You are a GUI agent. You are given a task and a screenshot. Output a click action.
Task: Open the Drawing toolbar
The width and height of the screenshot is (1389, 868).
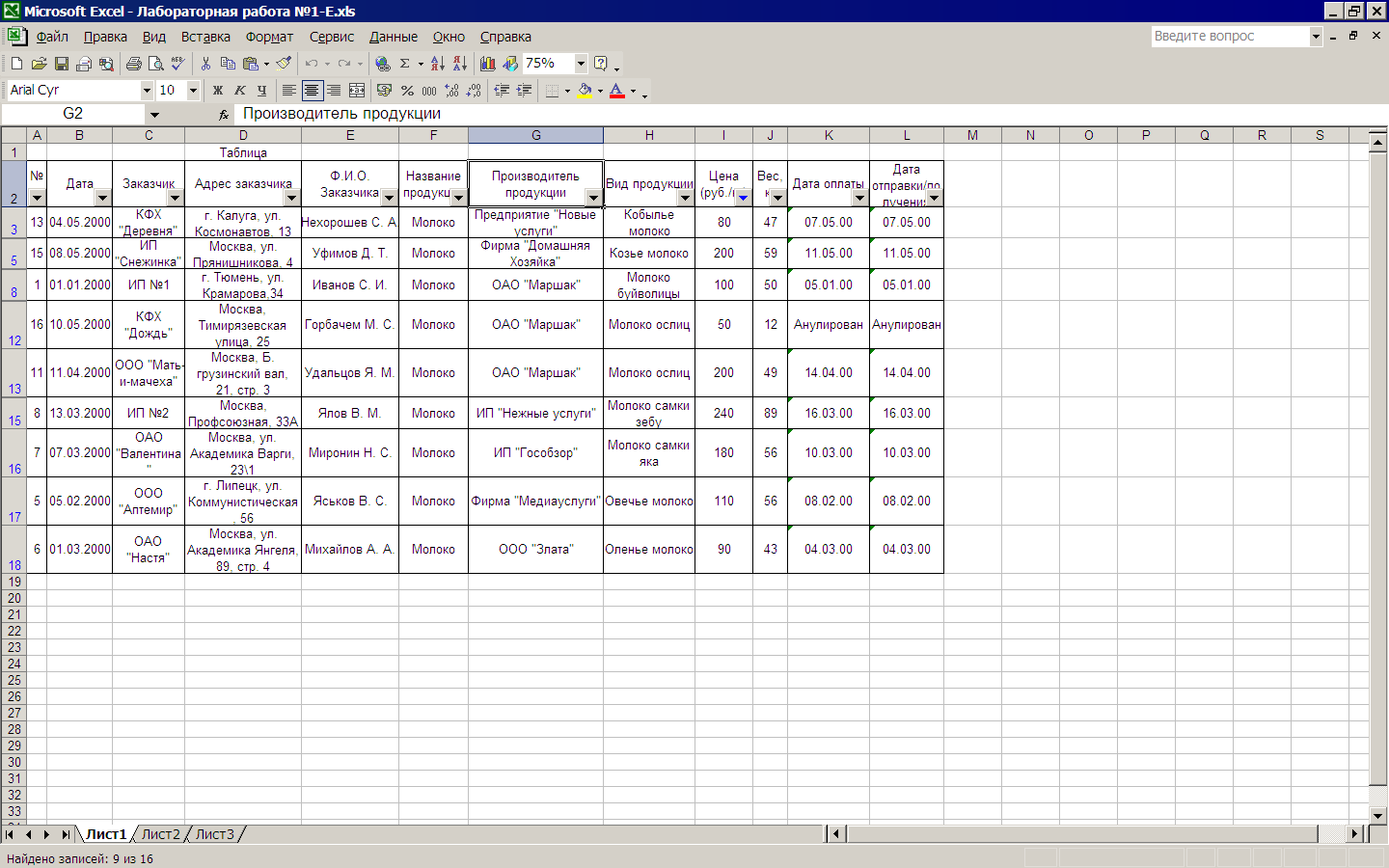[510, 64]
